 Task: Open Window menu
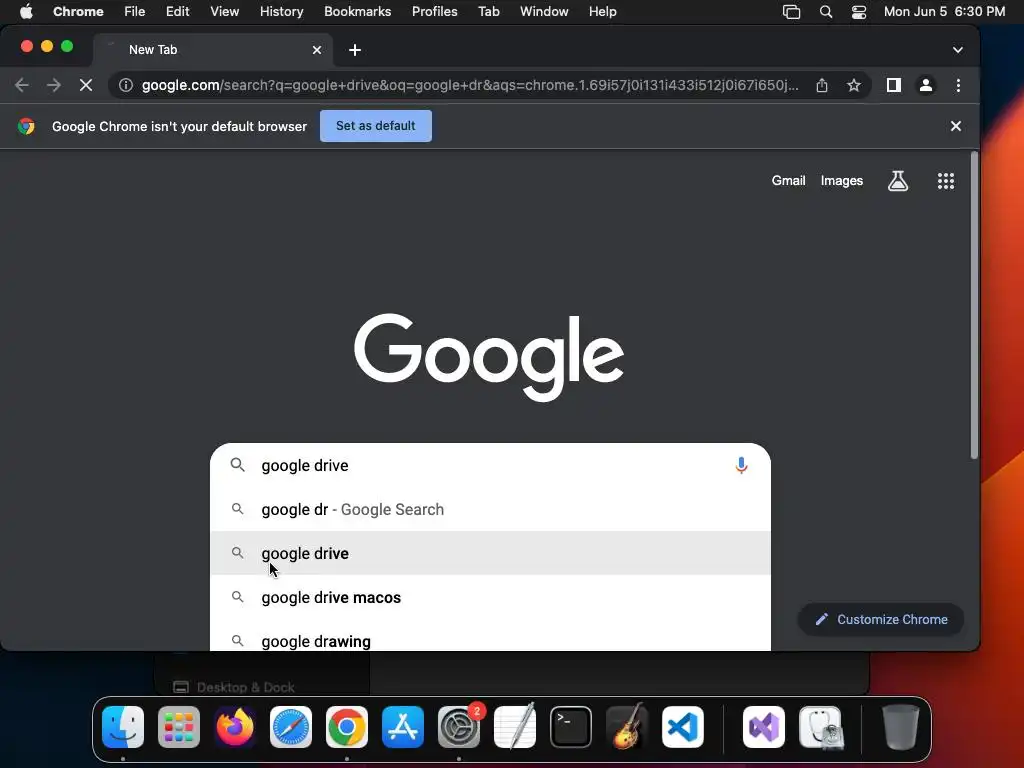544,11
